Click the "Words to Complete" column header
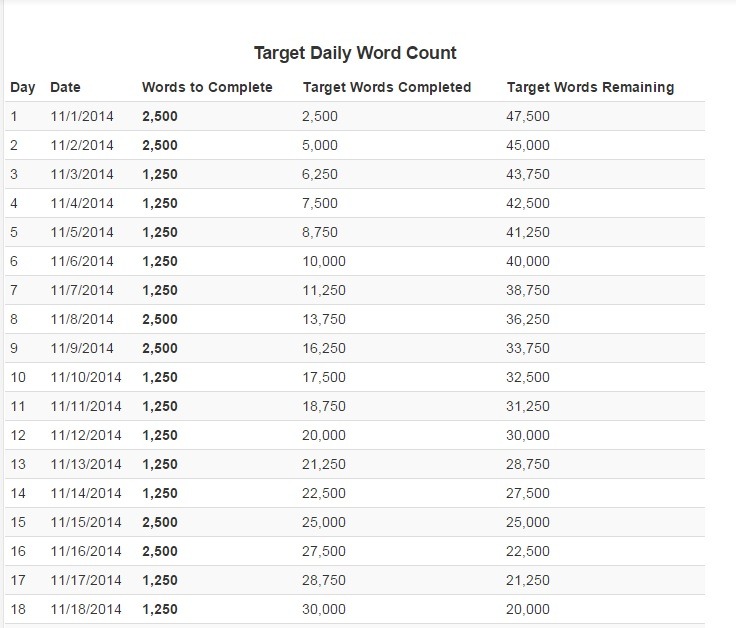Screen dimensions: 736x628 [x=207, y=87]
